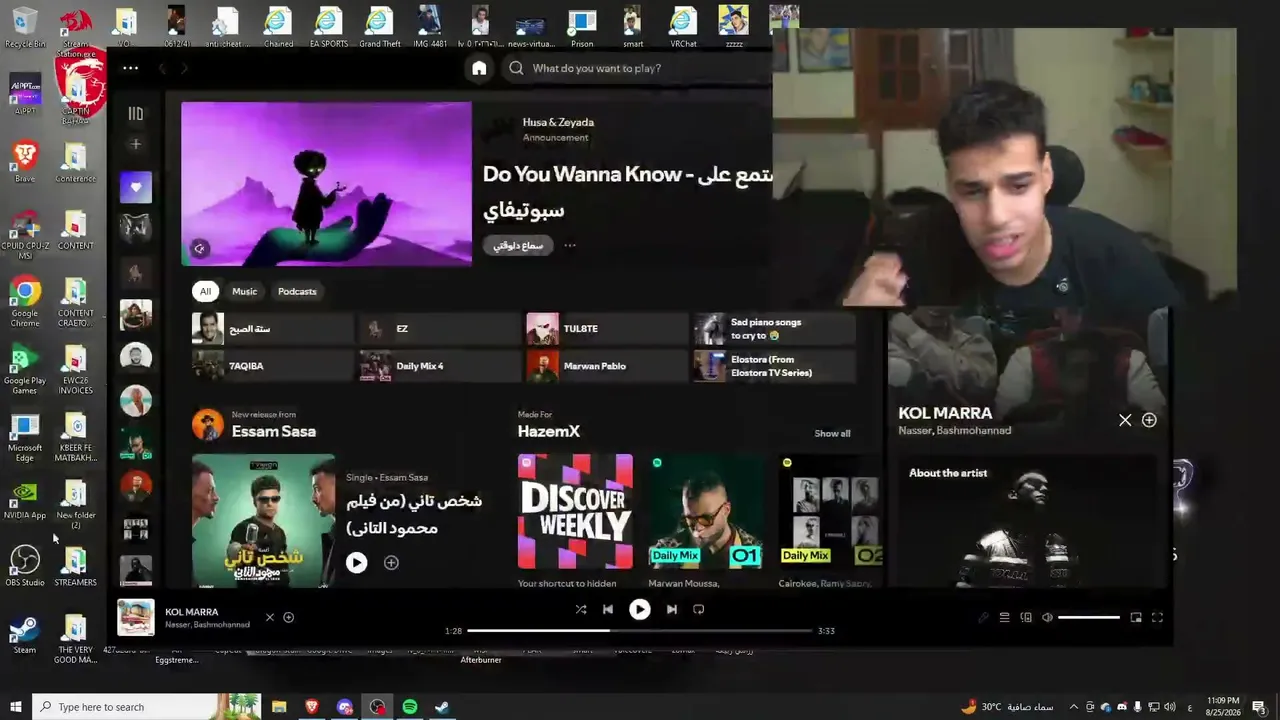The height and width of the screenshot is (720, 1280).
Task: Add KOL MARRA to library in player bar
Action: coord(288,617)
